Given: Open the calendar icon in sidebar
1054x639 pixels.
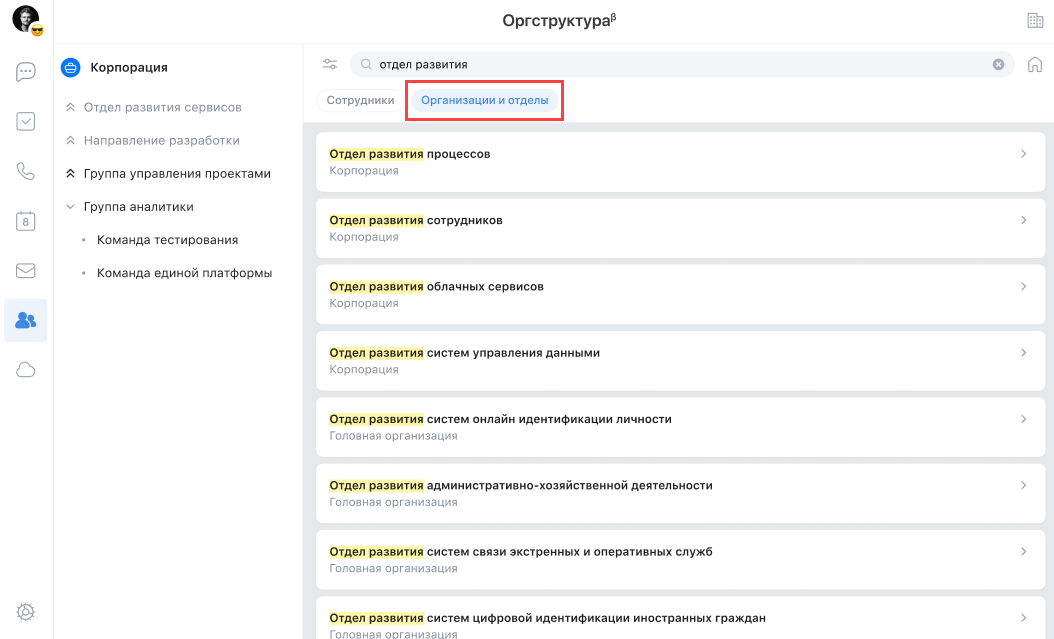Looking at the screenshot, I should point(26,221).
